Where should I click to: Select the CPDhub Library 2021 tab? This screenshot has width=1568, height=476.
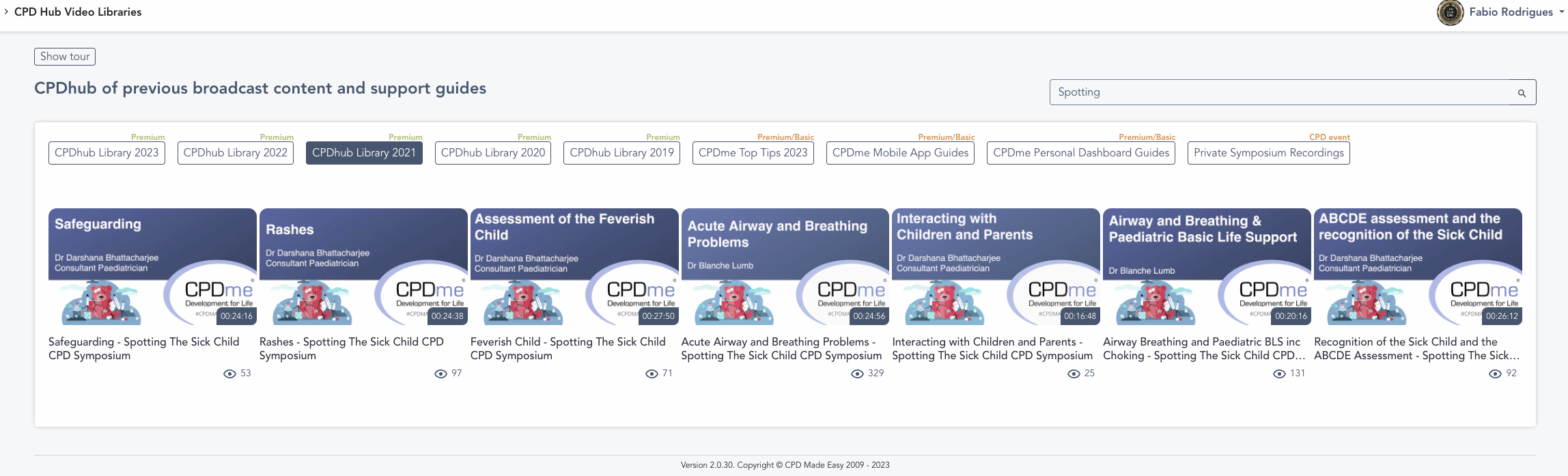coord(364,153)
